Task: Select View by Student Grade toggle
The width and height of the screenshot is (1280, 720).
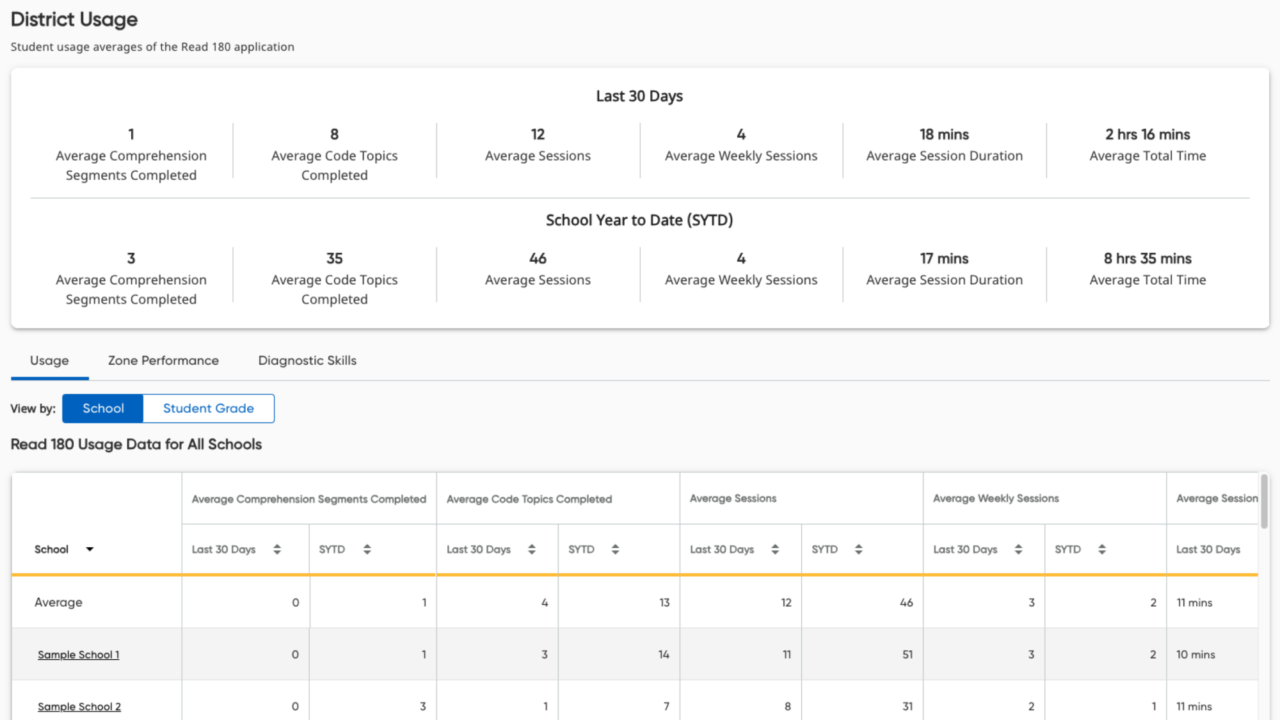Action: coord(208,408)
